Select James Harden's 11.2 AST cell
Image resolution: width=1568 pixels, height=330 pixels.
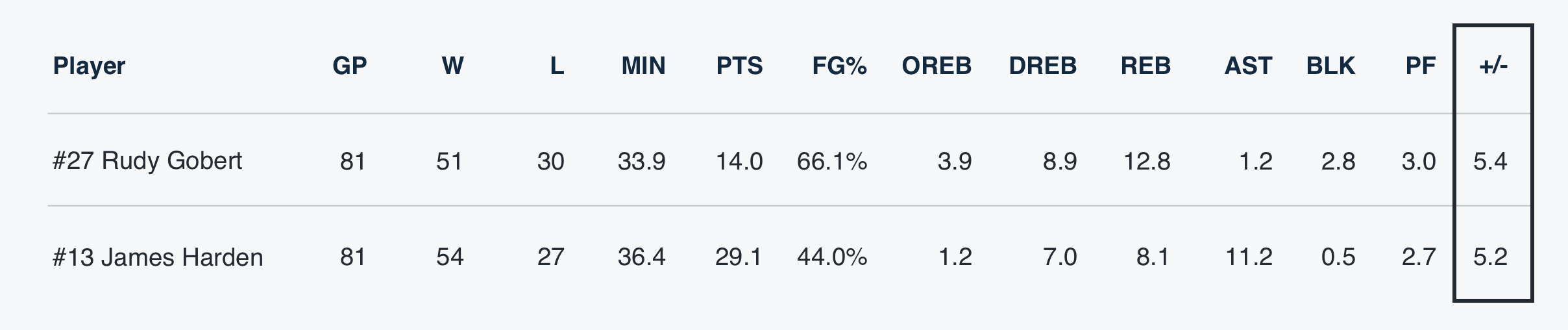1248,257
